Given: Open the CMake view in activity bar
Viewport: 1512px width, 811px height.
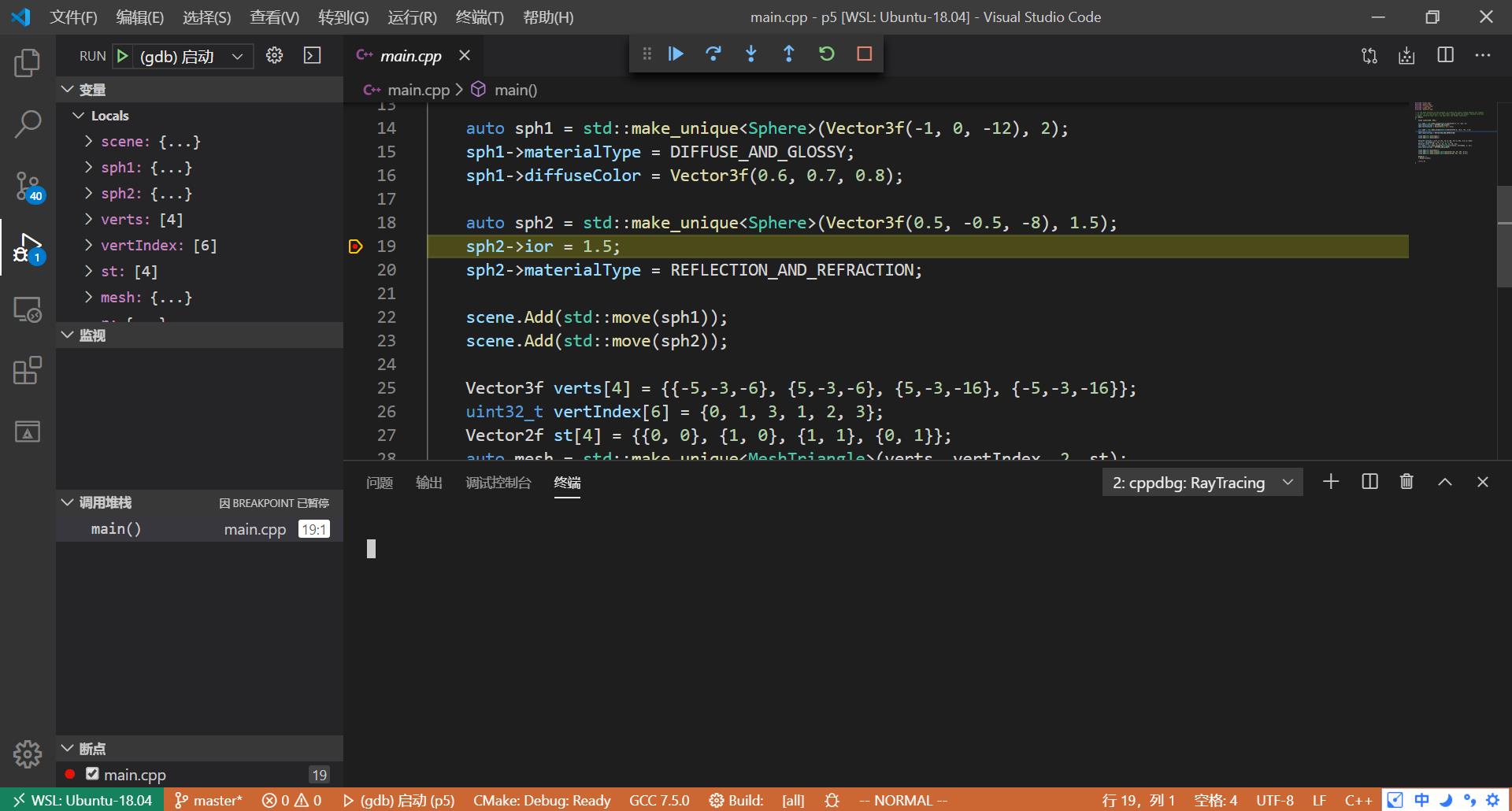Looking at the screenshot, I should tap(28, 431).
